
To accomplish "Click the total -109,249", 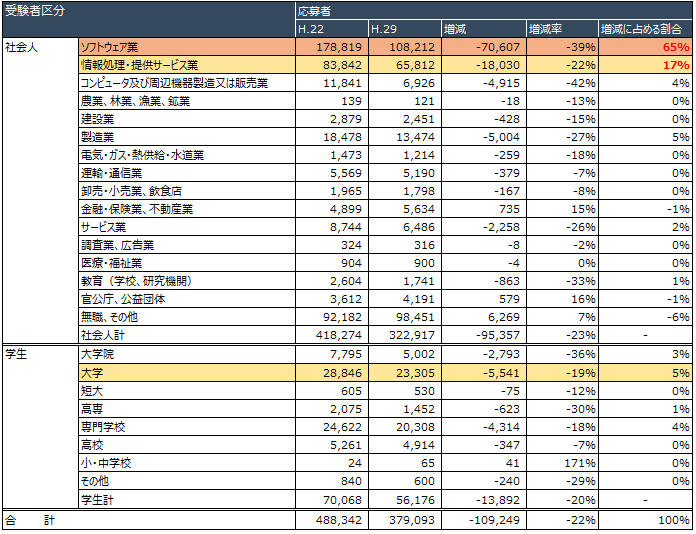I will point(494,520).
